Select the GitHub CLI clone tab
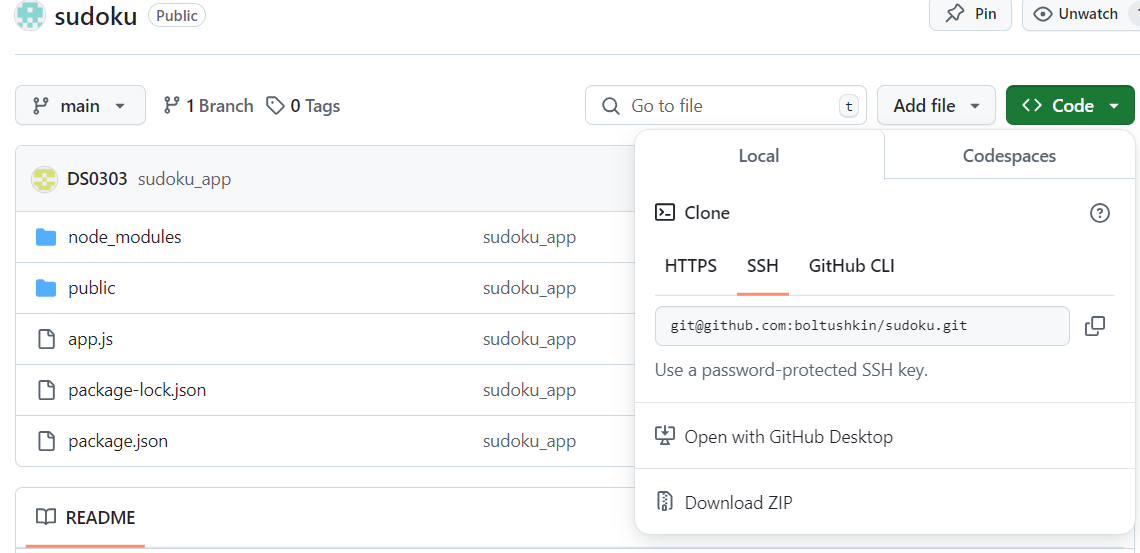The height and width of the screenshot is (553, 1140). [851, 266]
